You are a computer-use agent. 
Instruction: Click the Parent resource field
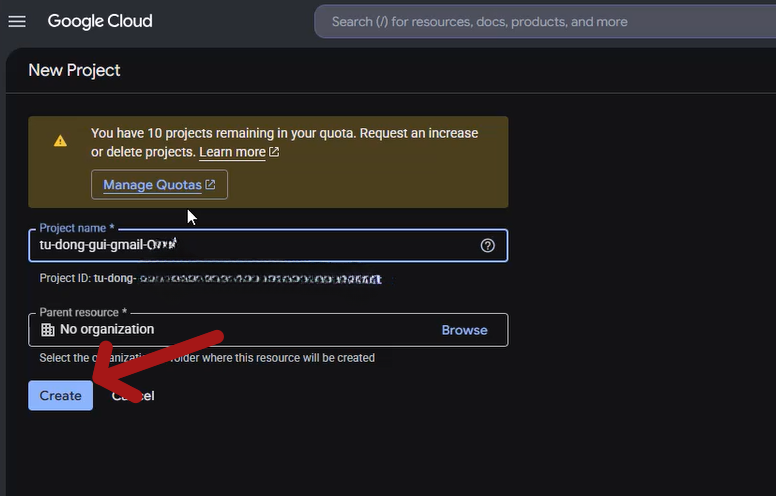(x=268, y=330)
